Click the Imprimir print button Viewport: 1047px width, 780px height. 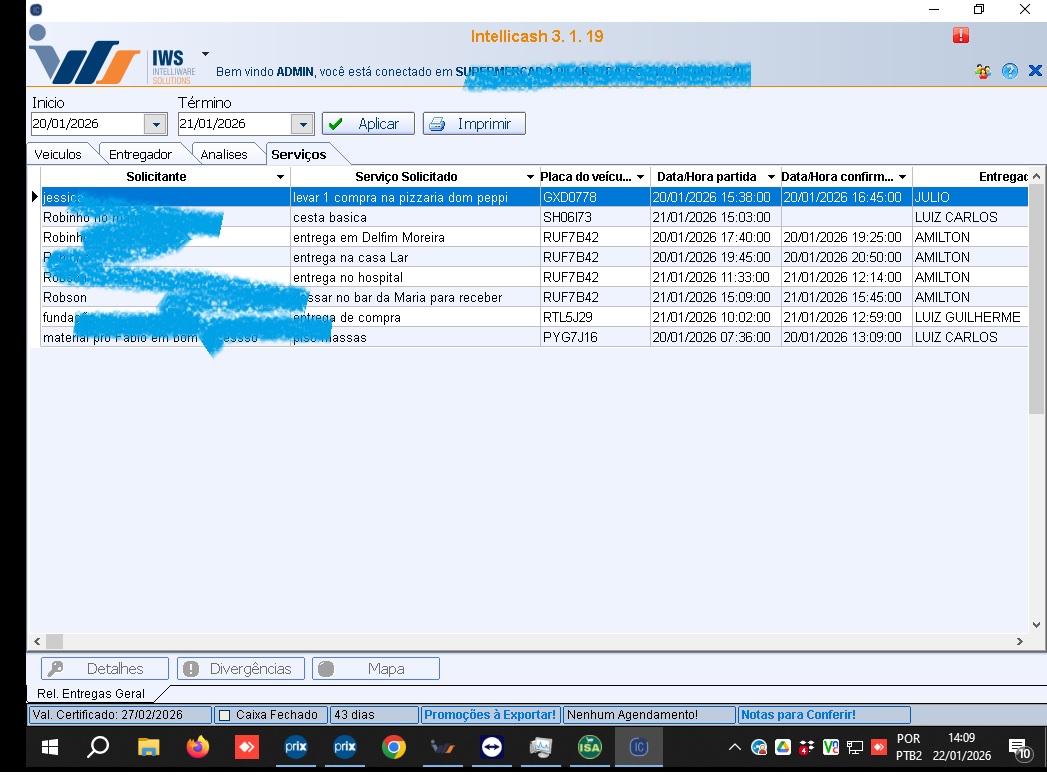coord(473,124)
